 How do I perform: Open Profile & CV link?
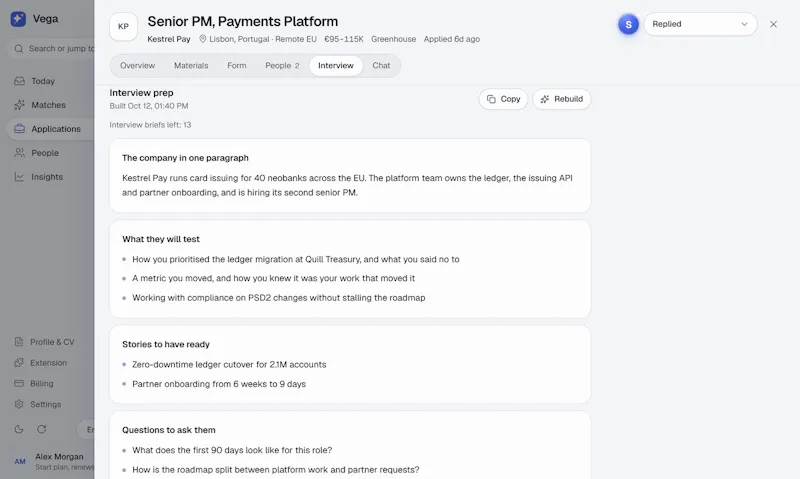click(52, 342)
